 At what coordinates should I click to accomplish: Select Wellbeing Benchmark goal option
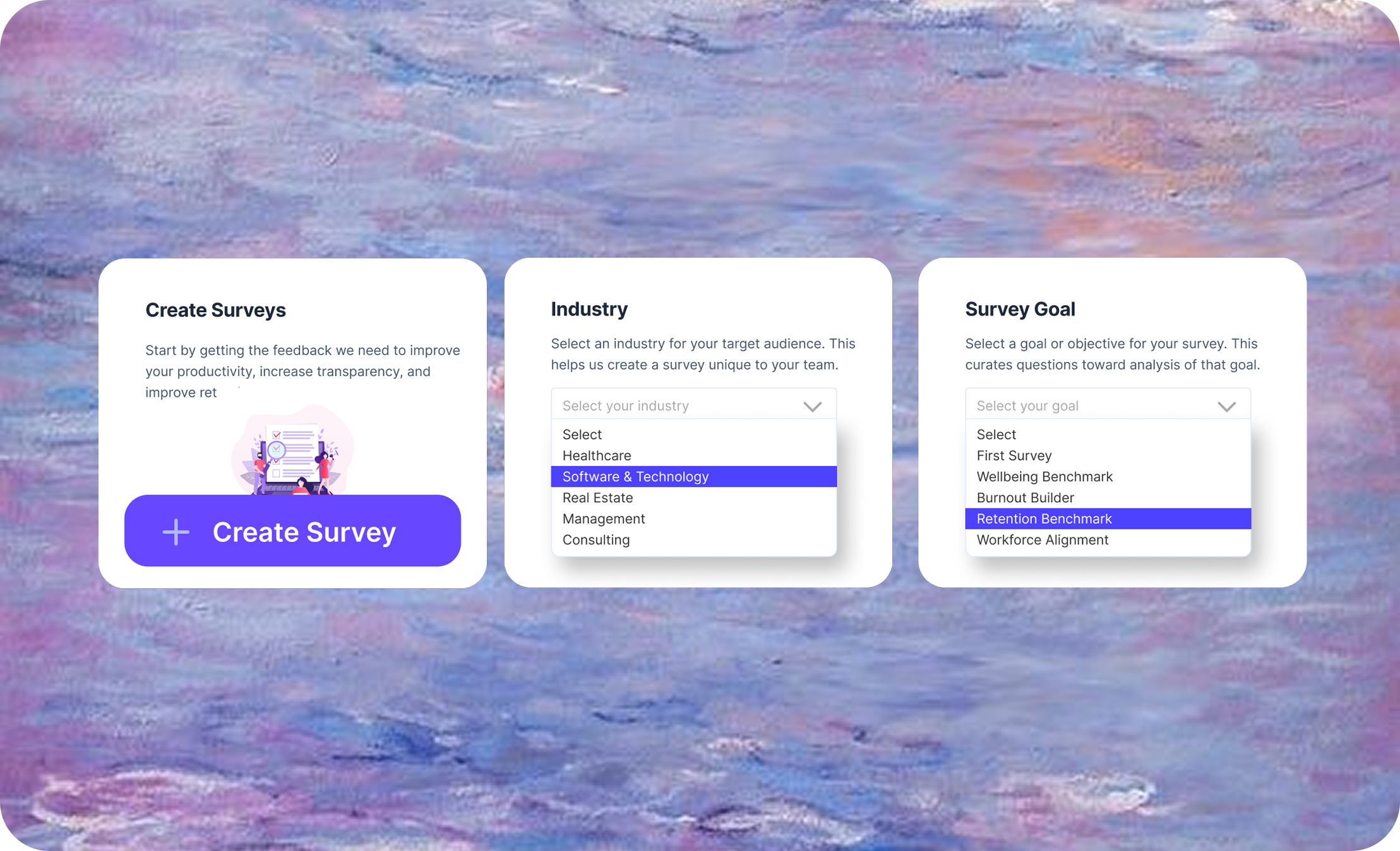[x=1044, y=476]
